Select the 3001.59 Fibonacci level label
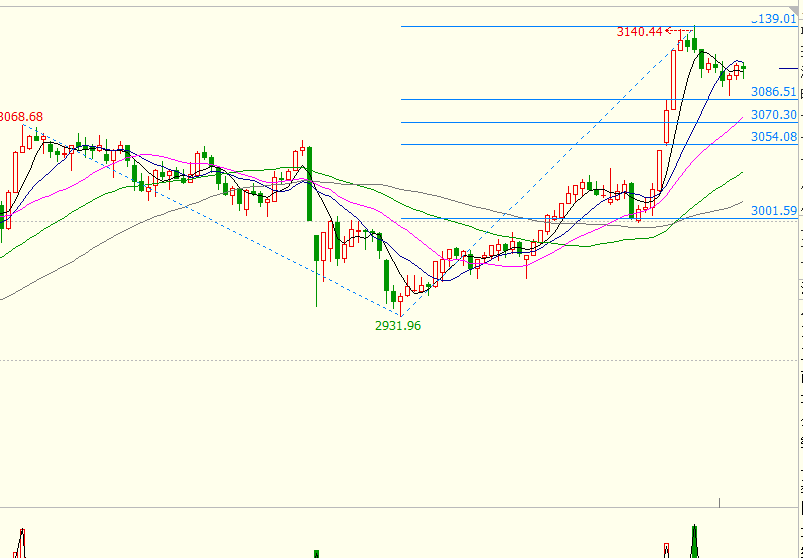This screenshot has width=803, height=558. [x=774, y=211]
